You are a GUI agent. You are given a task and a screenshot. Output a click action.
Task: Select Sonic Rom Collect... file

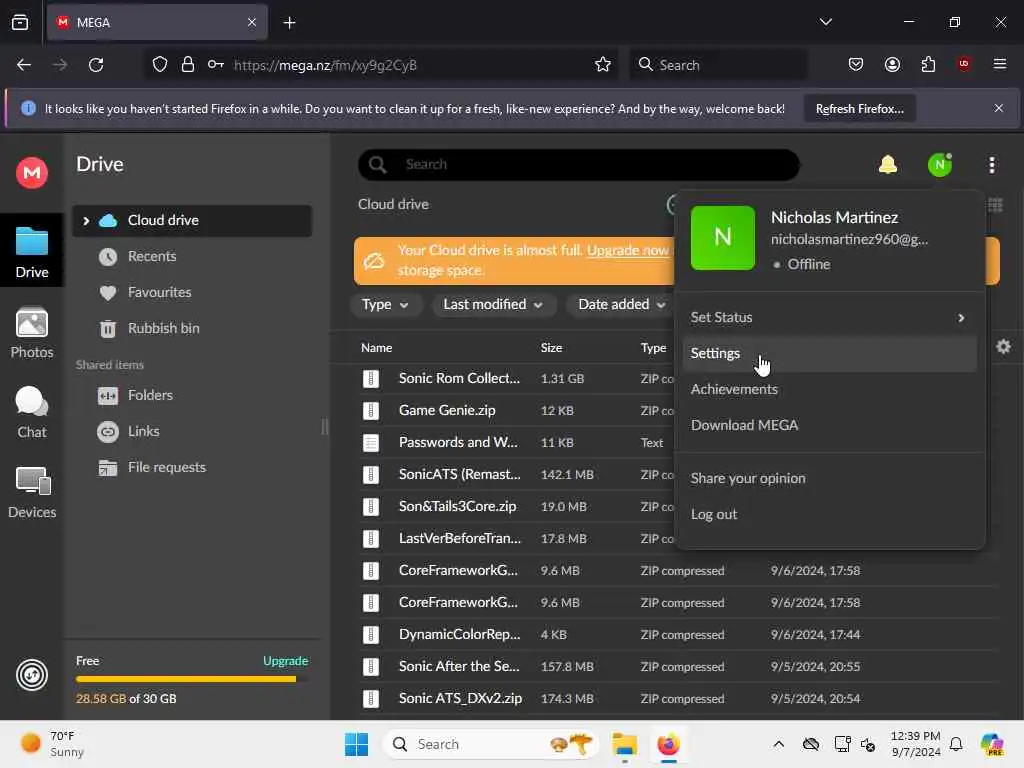coord(459,379)
